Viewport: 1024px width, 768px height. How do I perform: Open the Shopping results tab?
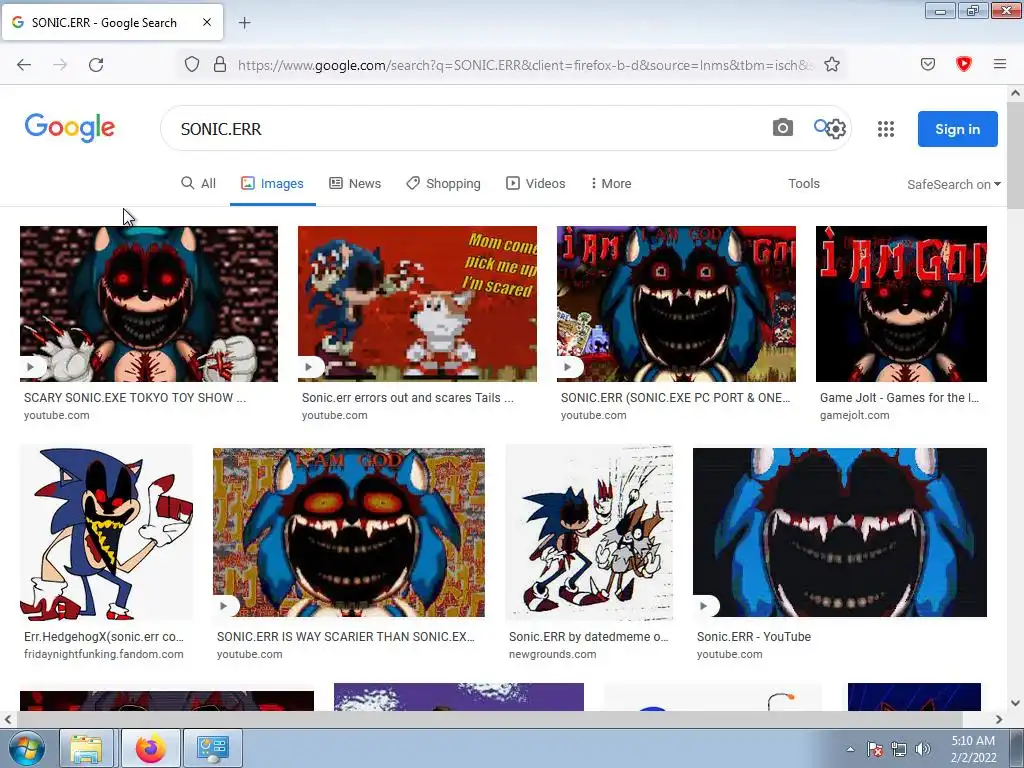443,184
